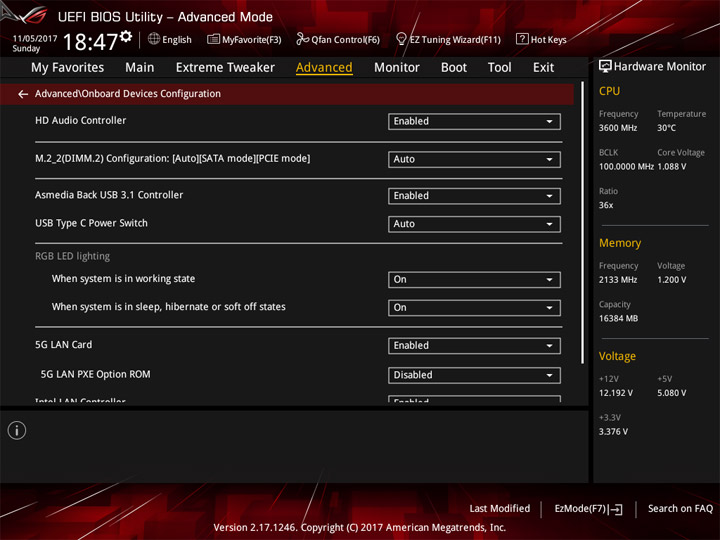The width and height of the screenshot is (720, 540).
Task: Click the settings list scrollbar
Action: pyautogui.click(x=583, y=223)
